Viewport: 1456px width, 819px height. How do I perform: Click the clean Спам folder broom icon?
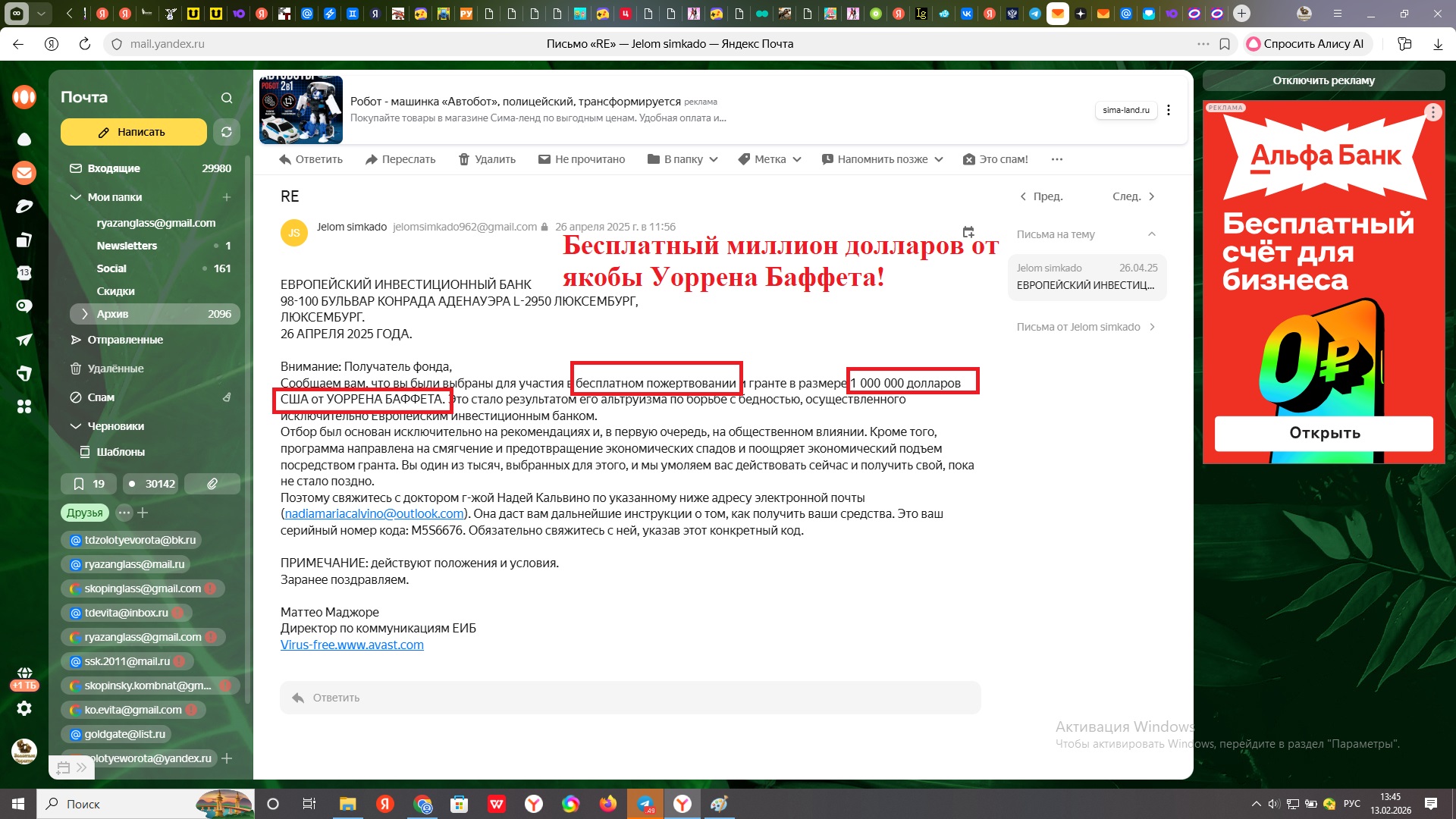226,397
